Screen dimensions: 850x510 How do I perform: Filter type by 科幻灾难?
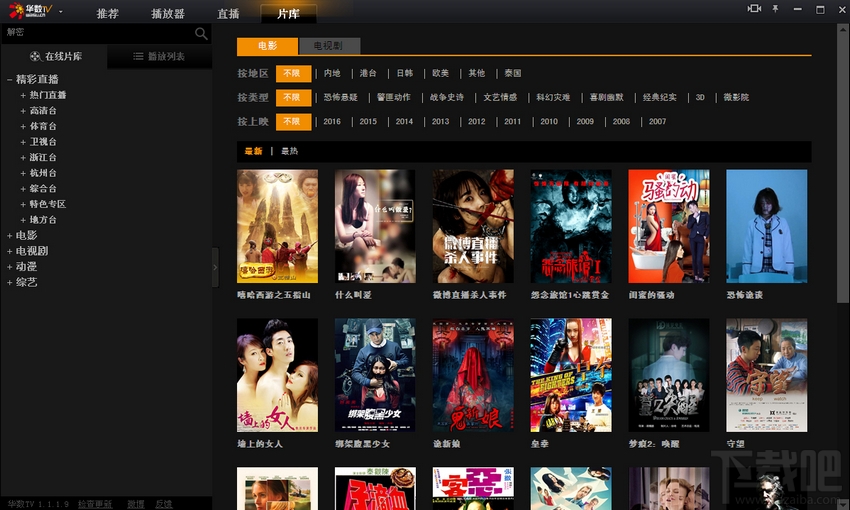(x=553, y=98)
